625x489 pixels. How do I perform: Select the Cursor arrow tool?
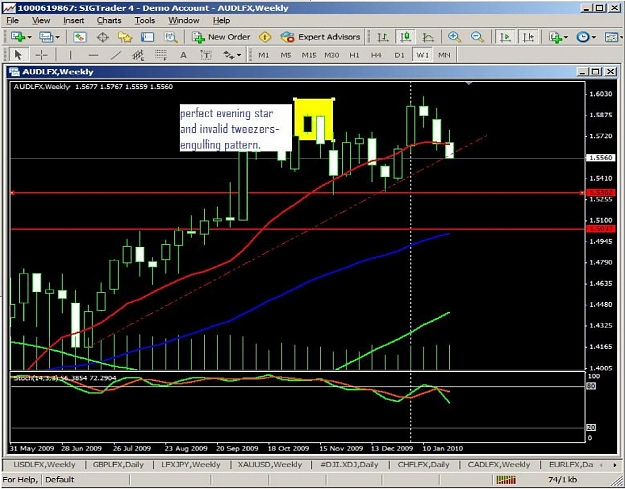18,55
